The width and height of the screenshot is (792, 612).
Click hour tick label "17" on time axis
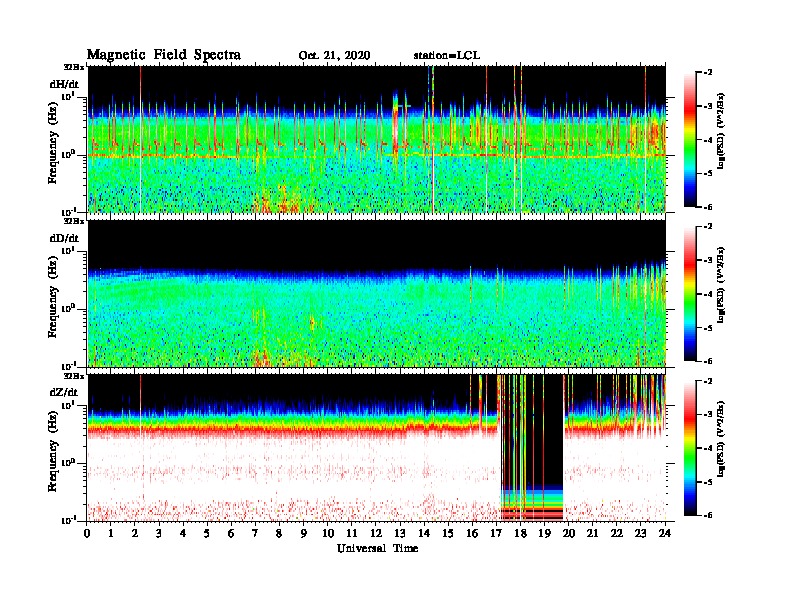(x=496, y=533)
